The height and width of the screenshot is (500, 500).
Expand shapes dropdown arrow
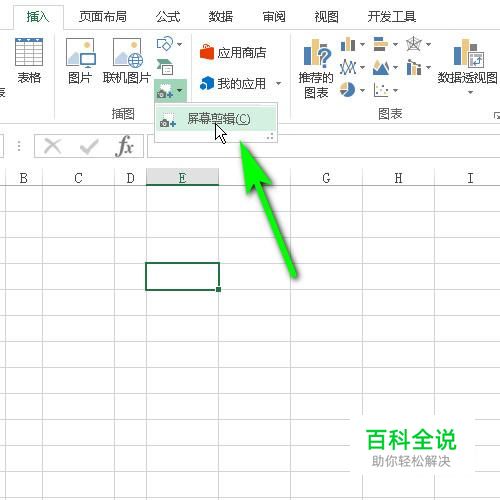[179, 44]
